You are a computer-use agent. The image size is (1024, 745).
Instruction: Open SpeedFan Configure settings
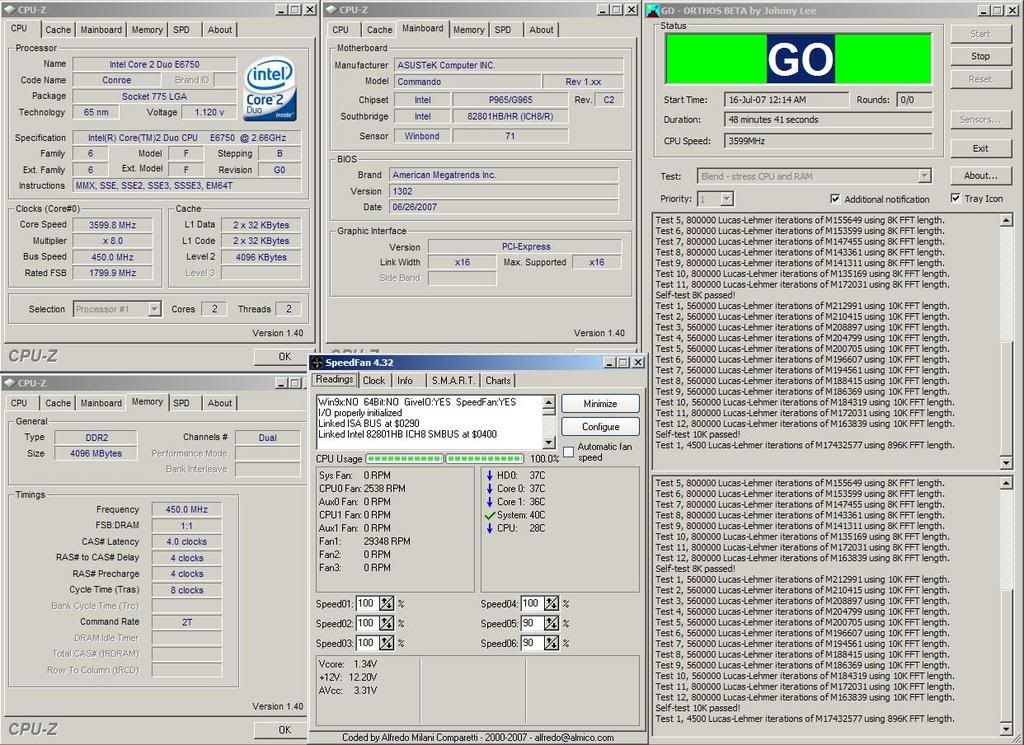pyautogui.click(x=600, y=426)
